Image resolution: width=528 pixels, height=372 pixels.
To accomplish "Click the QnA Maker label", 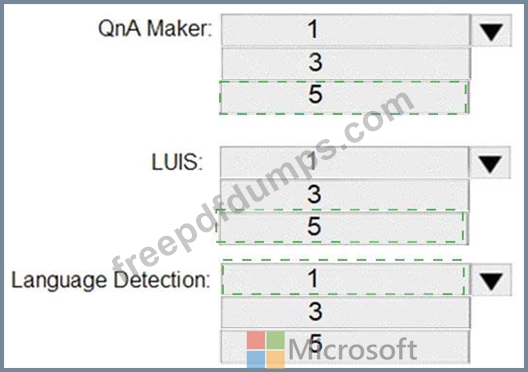I will point(155,28).
